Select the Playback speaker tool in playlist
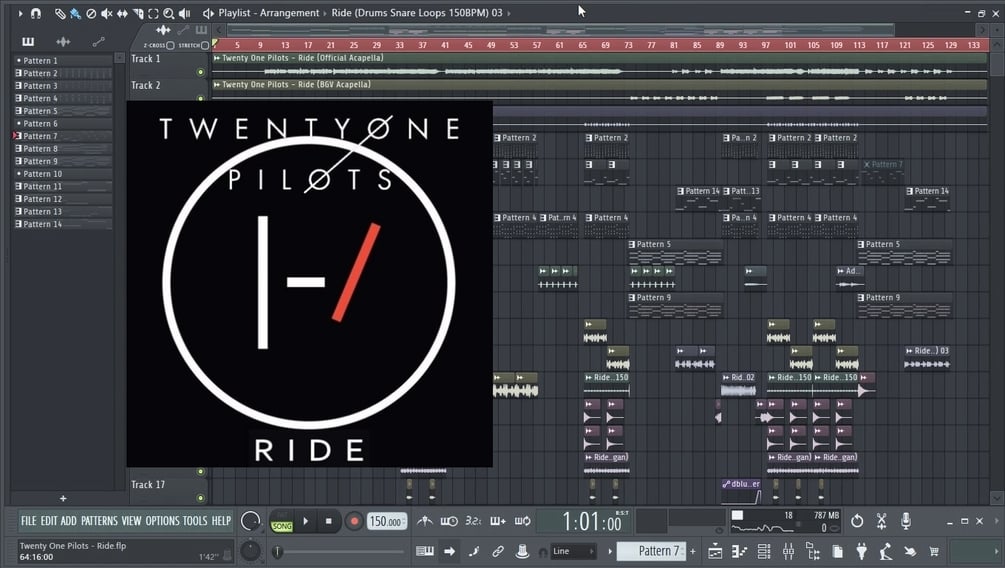1005x568 pixels. point(185,13)
